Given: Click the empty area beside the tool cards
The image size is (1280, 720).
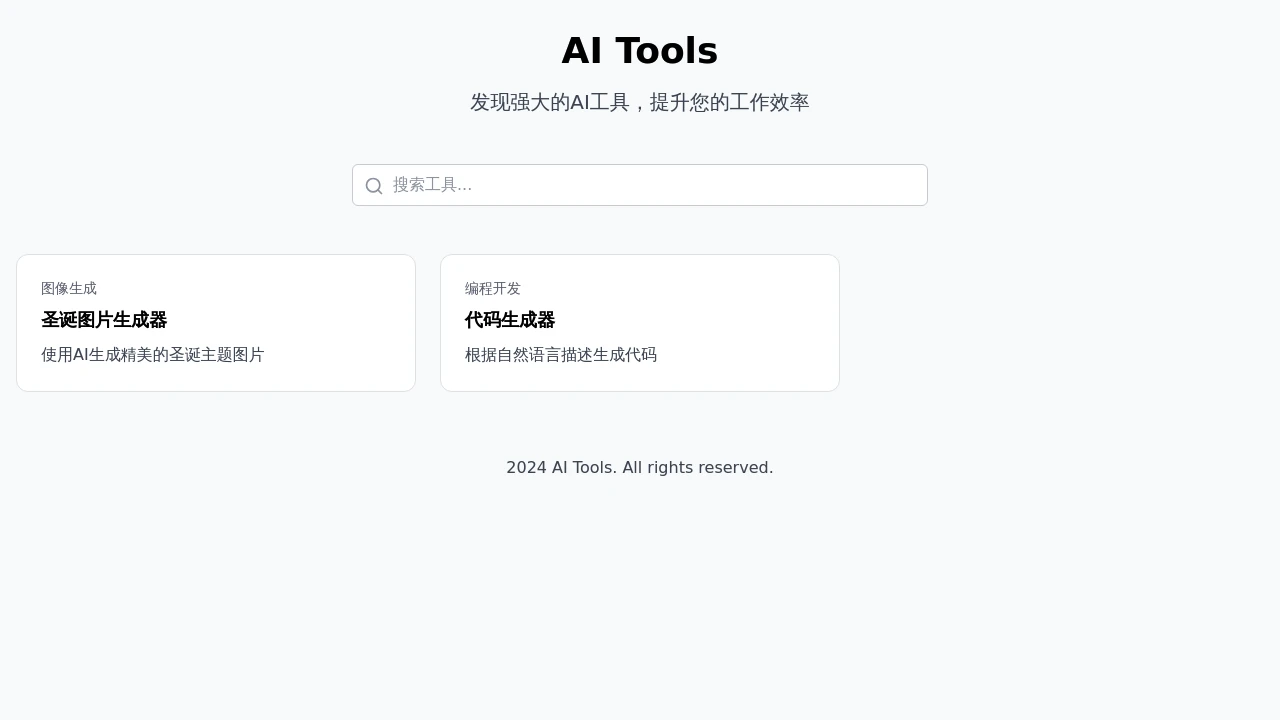Looking at the screenshot, I should click(1050, 322).
